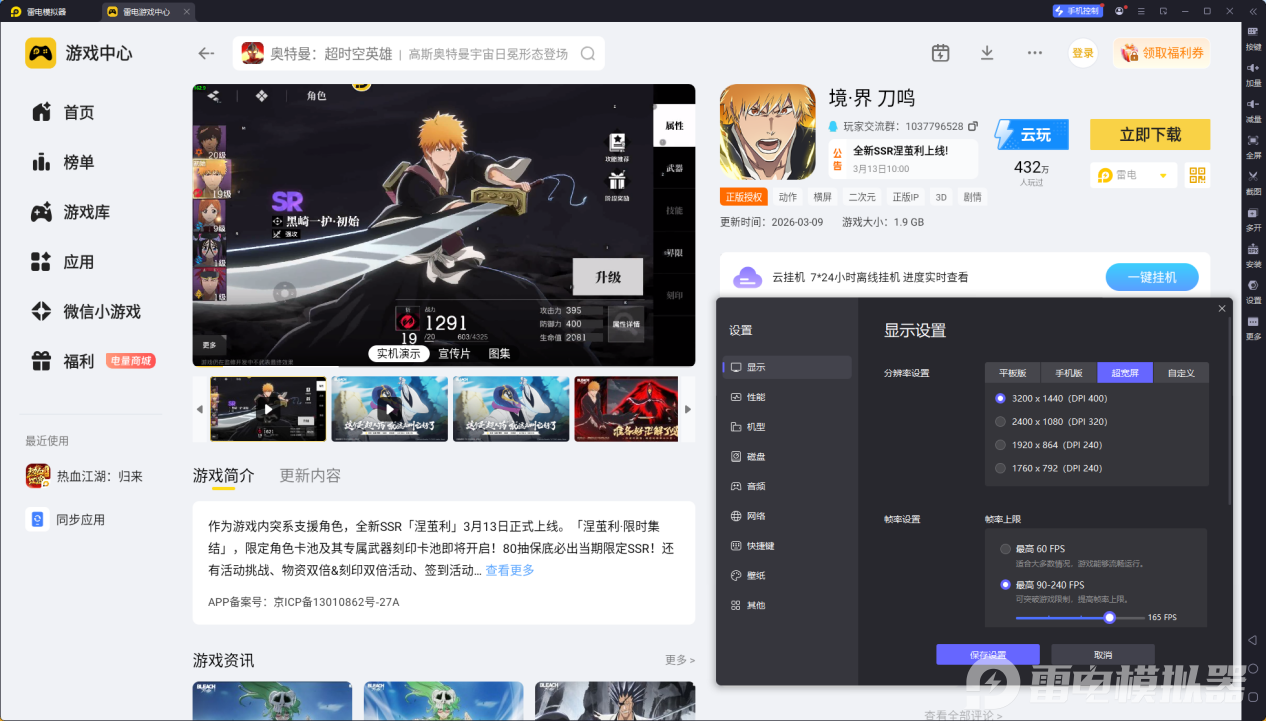The width and height of the screenshot is (1266, 721).
Task: Select 最高 60 FPS option
Action: tap(1005, 549)
